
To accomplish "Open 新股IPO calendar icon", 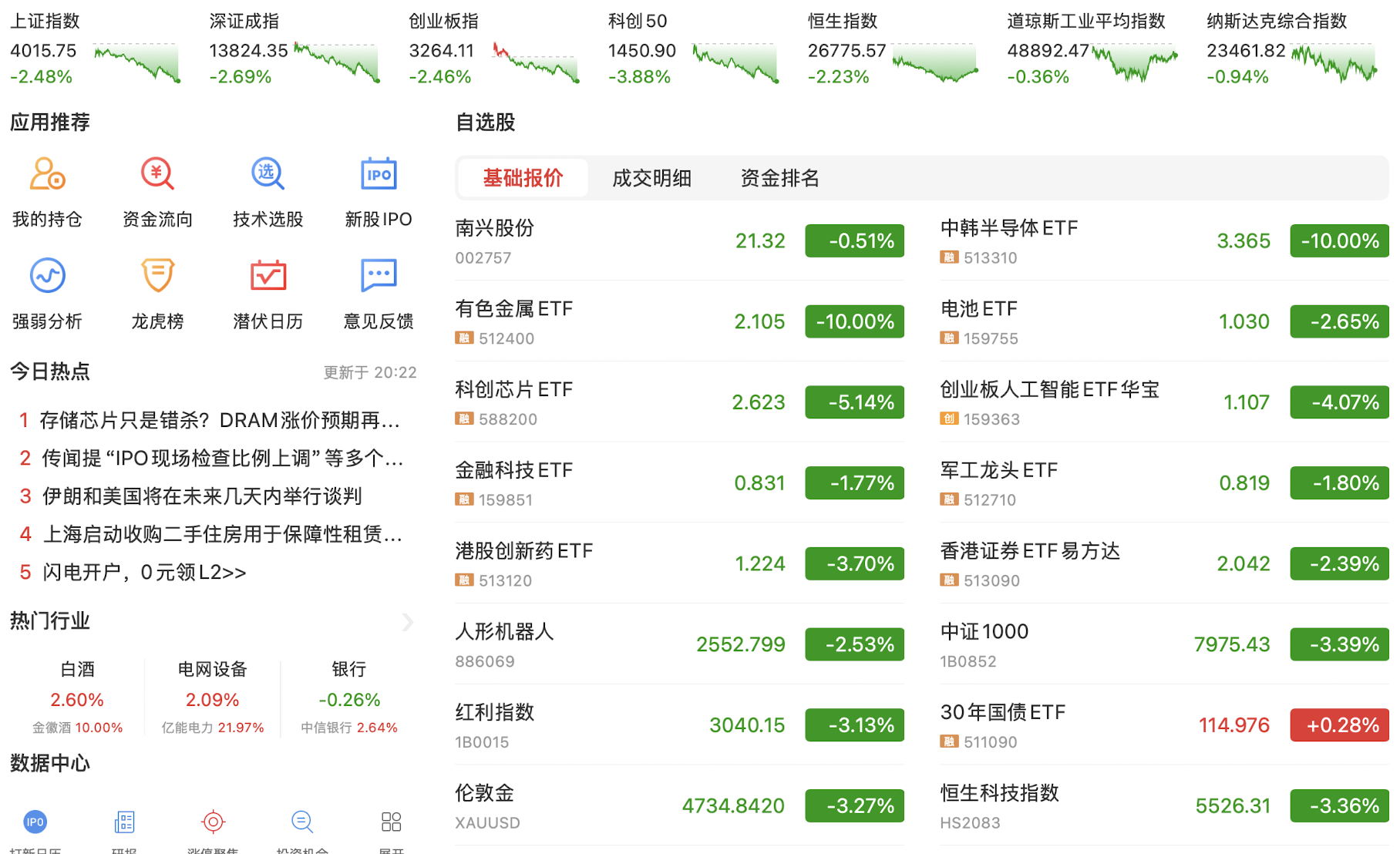I will click(378, 174).
